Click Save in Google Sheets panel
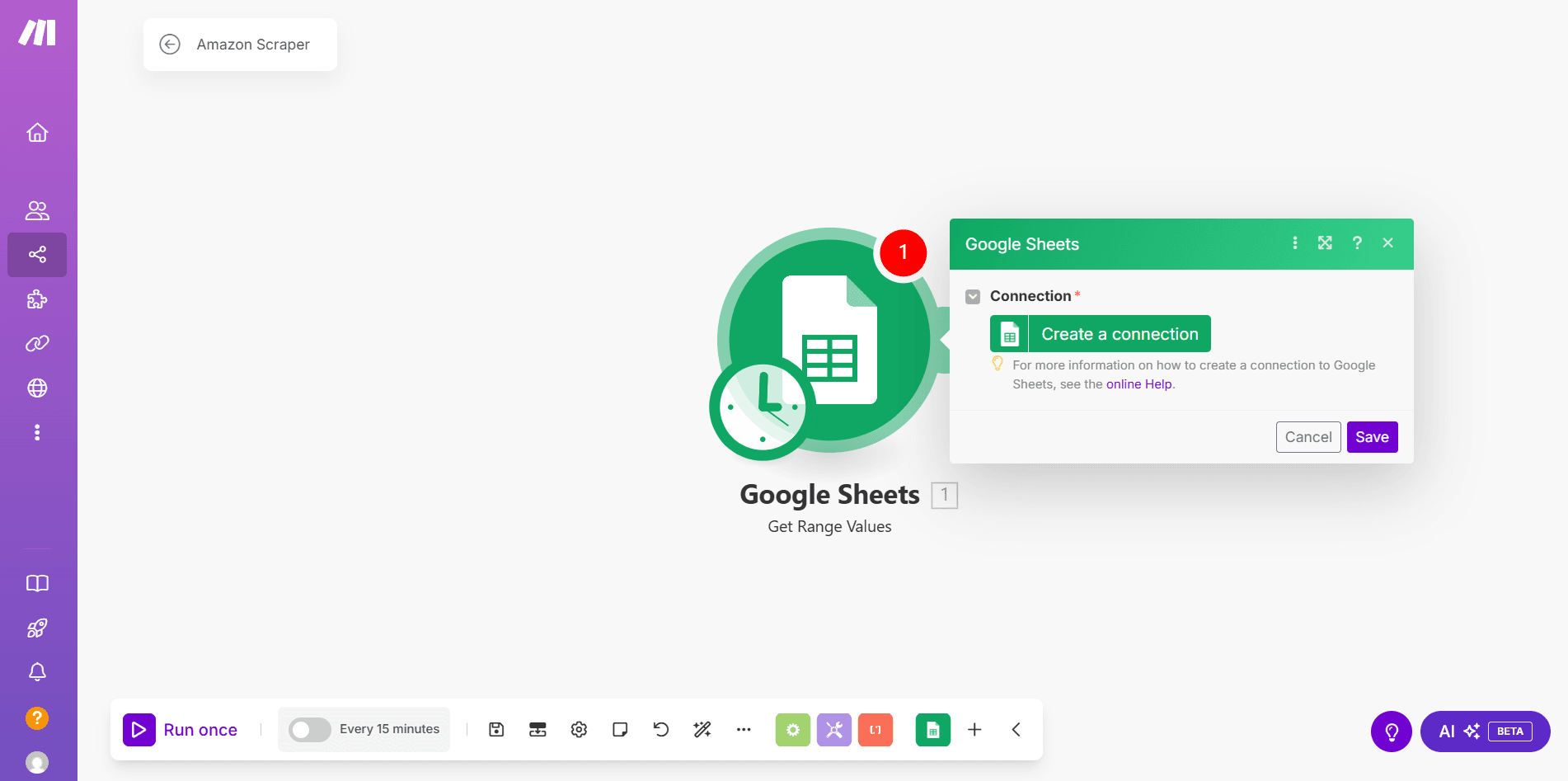 tap(1372, 437)
